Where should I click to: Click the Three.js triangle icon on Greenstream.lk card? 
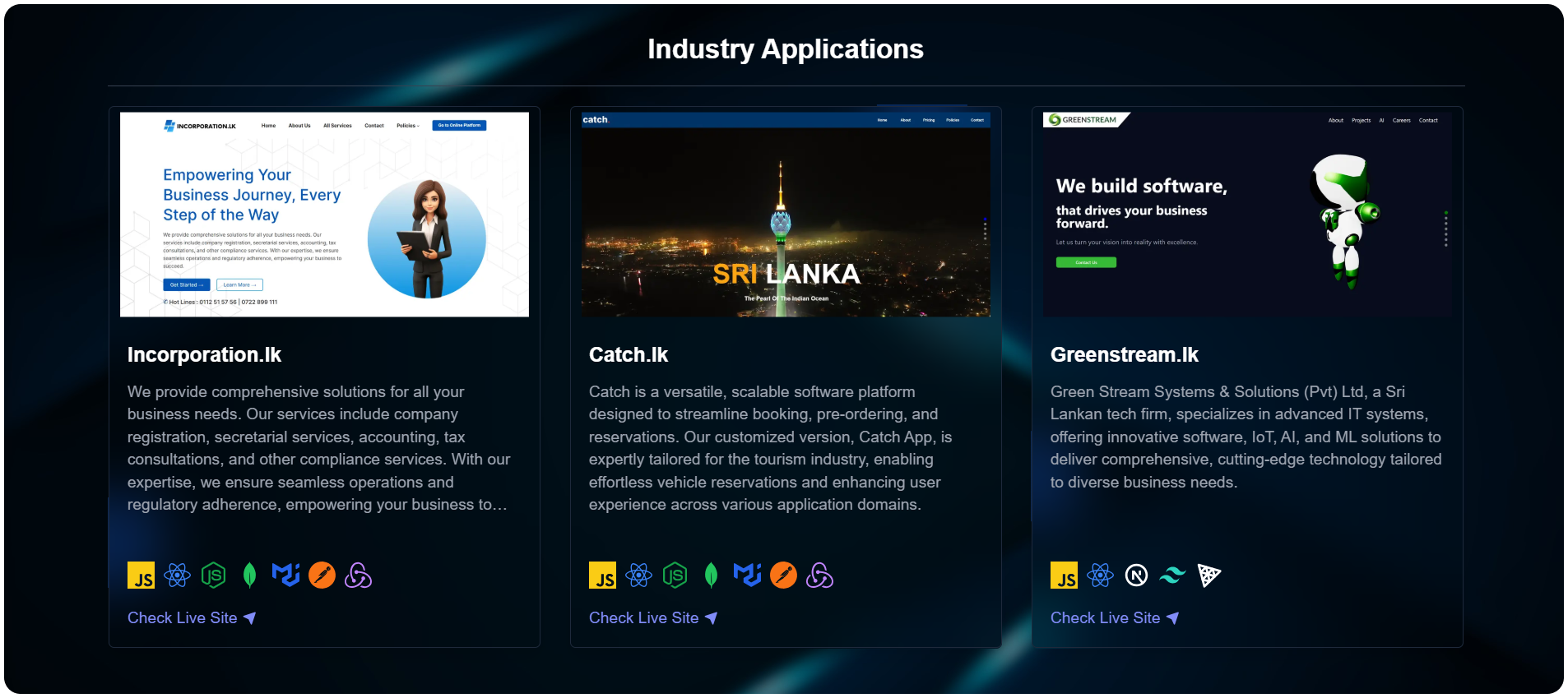(1208, 576)
